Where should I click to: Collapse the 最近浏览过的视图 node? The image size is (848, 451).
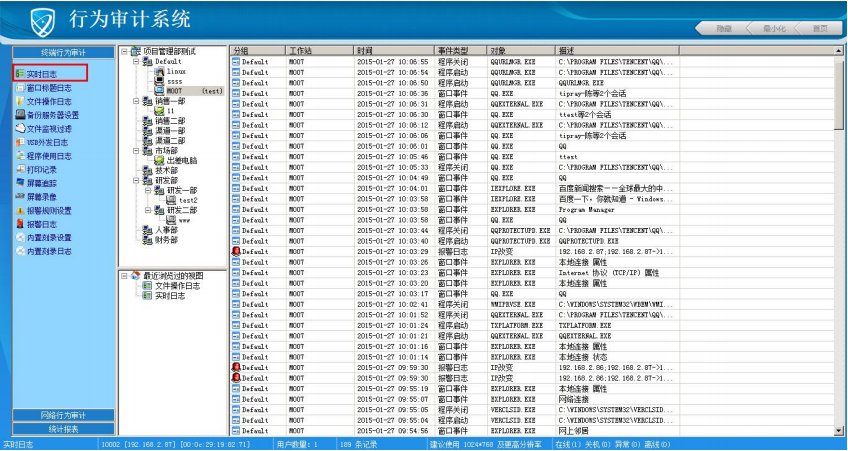point(124,276)
